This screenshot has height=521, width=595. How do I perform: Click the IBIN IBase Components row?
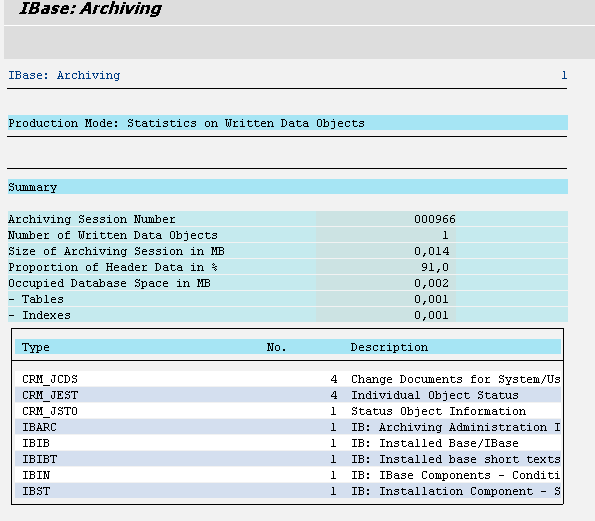(x=288, y=475)
